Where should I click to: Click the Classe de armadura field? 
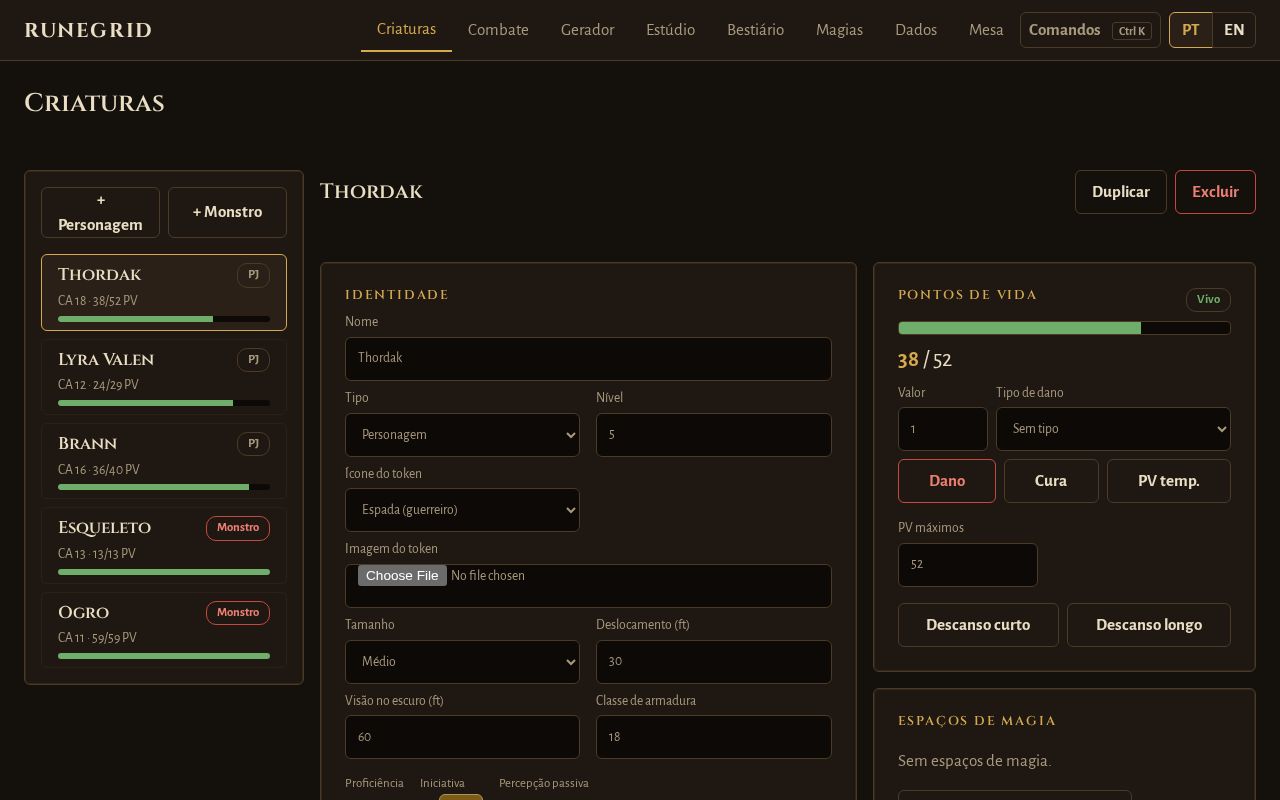pos(714,737)
